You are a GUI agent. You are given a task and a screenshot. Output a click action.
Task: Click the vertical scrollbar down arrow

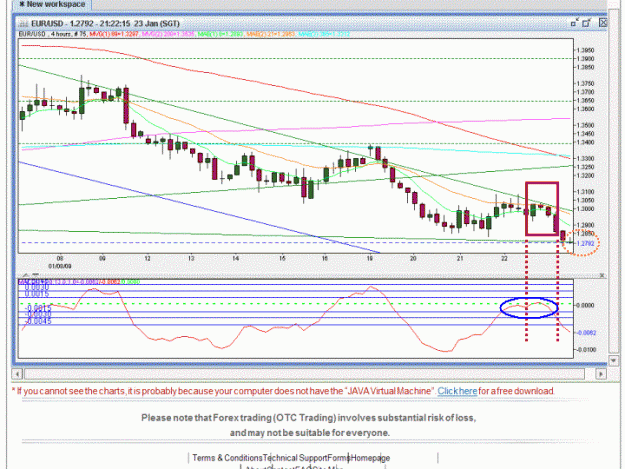point(614,360)
